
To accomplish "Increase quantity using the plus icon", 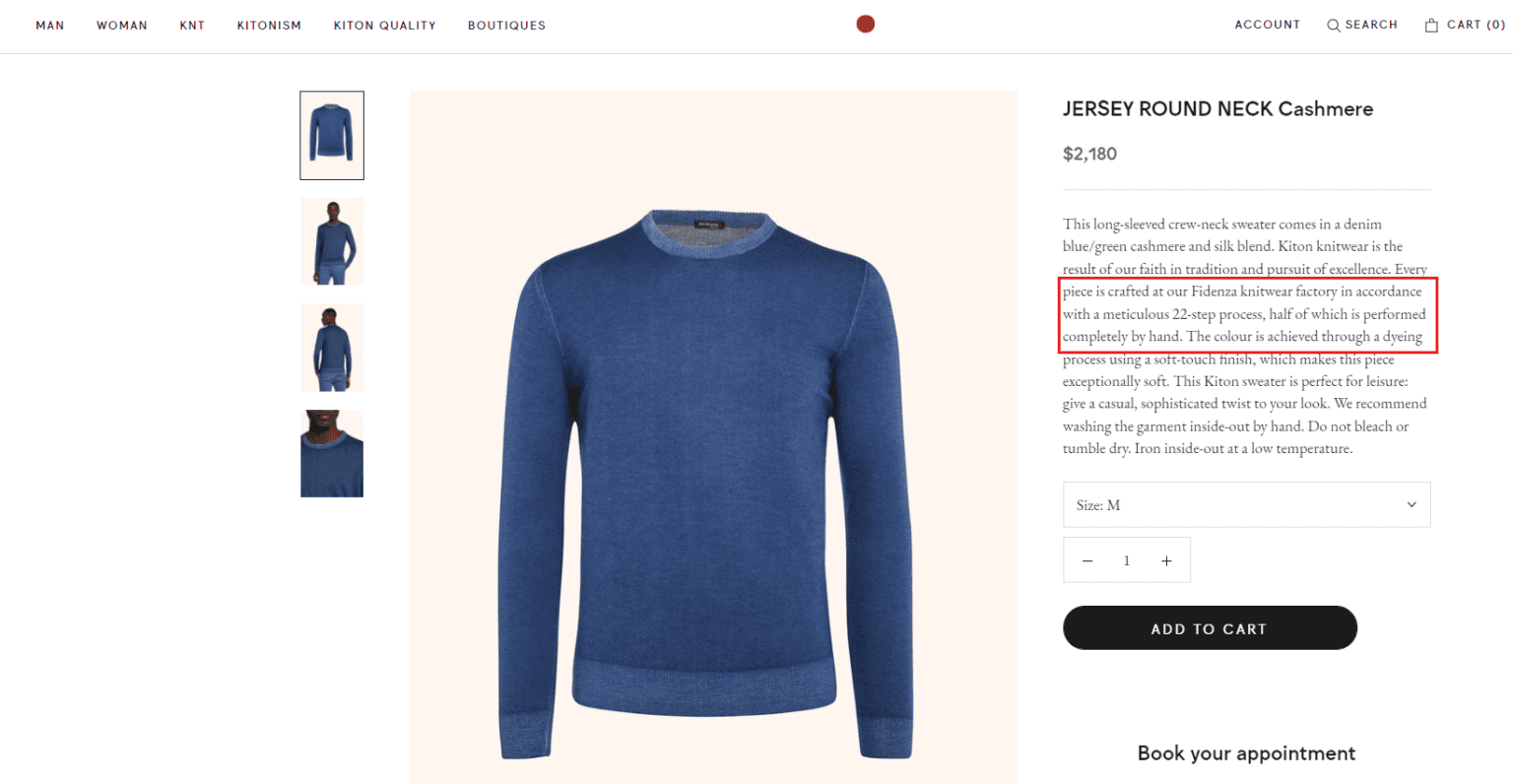I will pos(1166,559).
